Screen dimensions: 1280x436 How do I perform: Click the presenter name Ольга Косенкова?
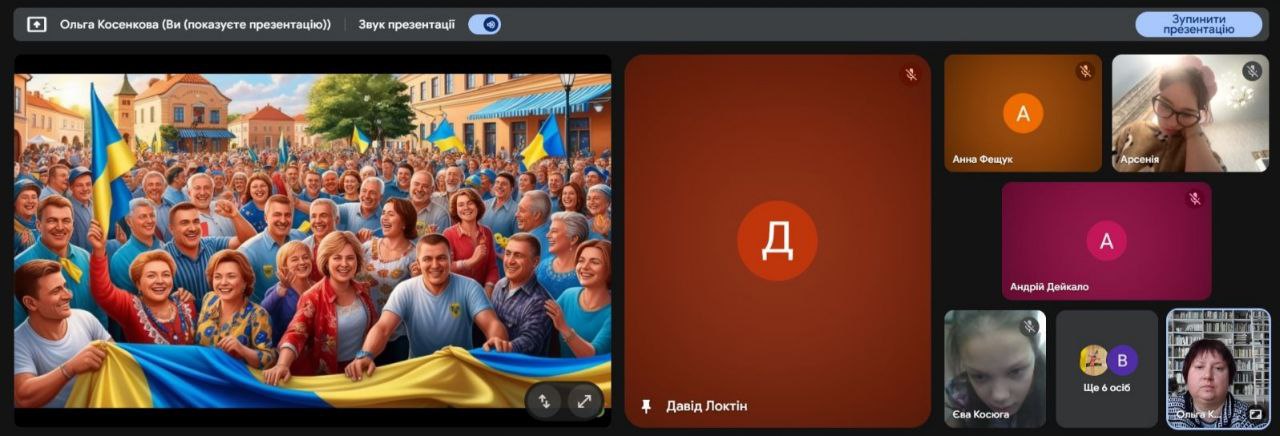pyautogui.click(x=195, y=24)
